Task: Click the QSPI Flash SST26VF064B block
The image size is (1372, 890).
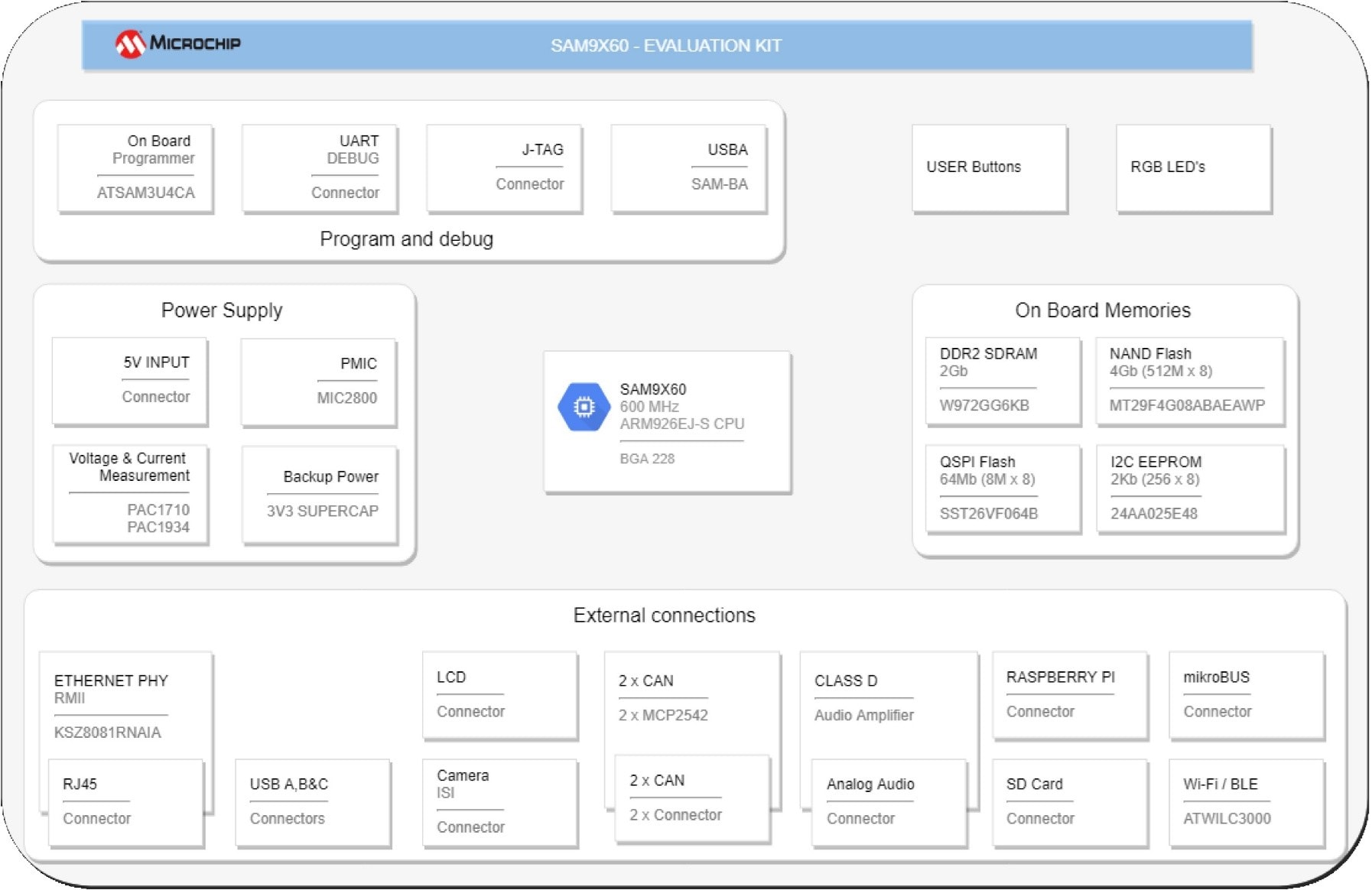Action: click(1002, 488)
